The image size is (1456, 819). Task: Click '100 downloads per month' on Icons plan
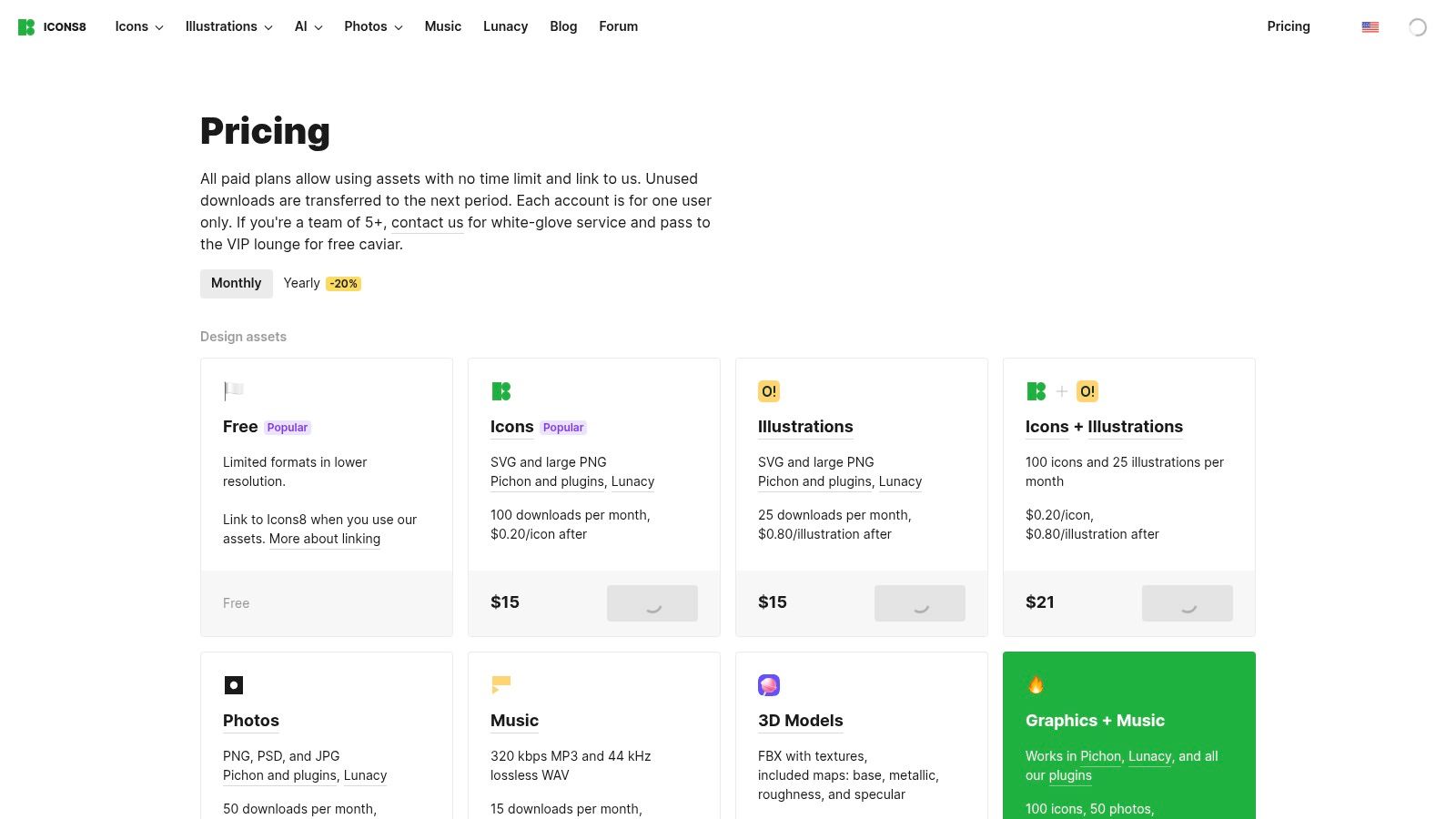pyautogui.click(x=569, y=515)
